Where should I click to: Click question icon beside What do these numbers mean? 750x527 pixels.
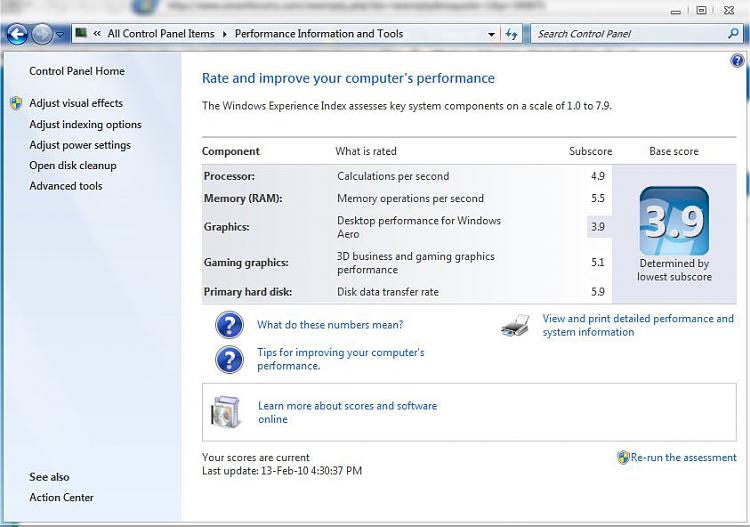point(230,325)
